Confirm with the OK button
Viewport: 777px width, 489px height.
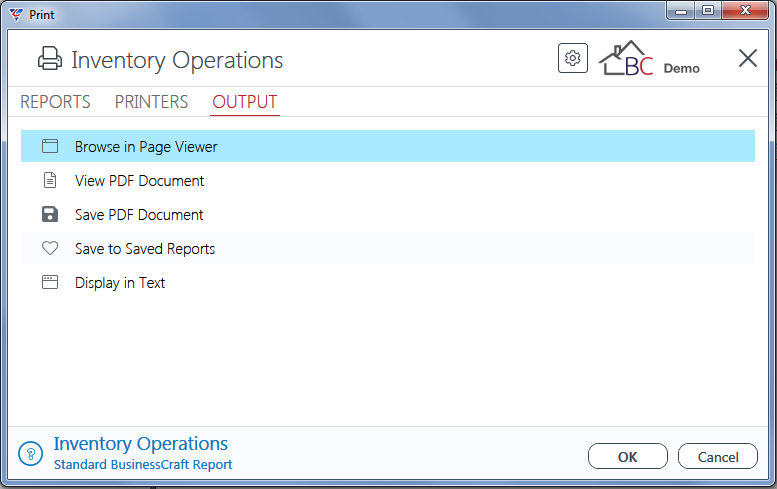point(628,456)
